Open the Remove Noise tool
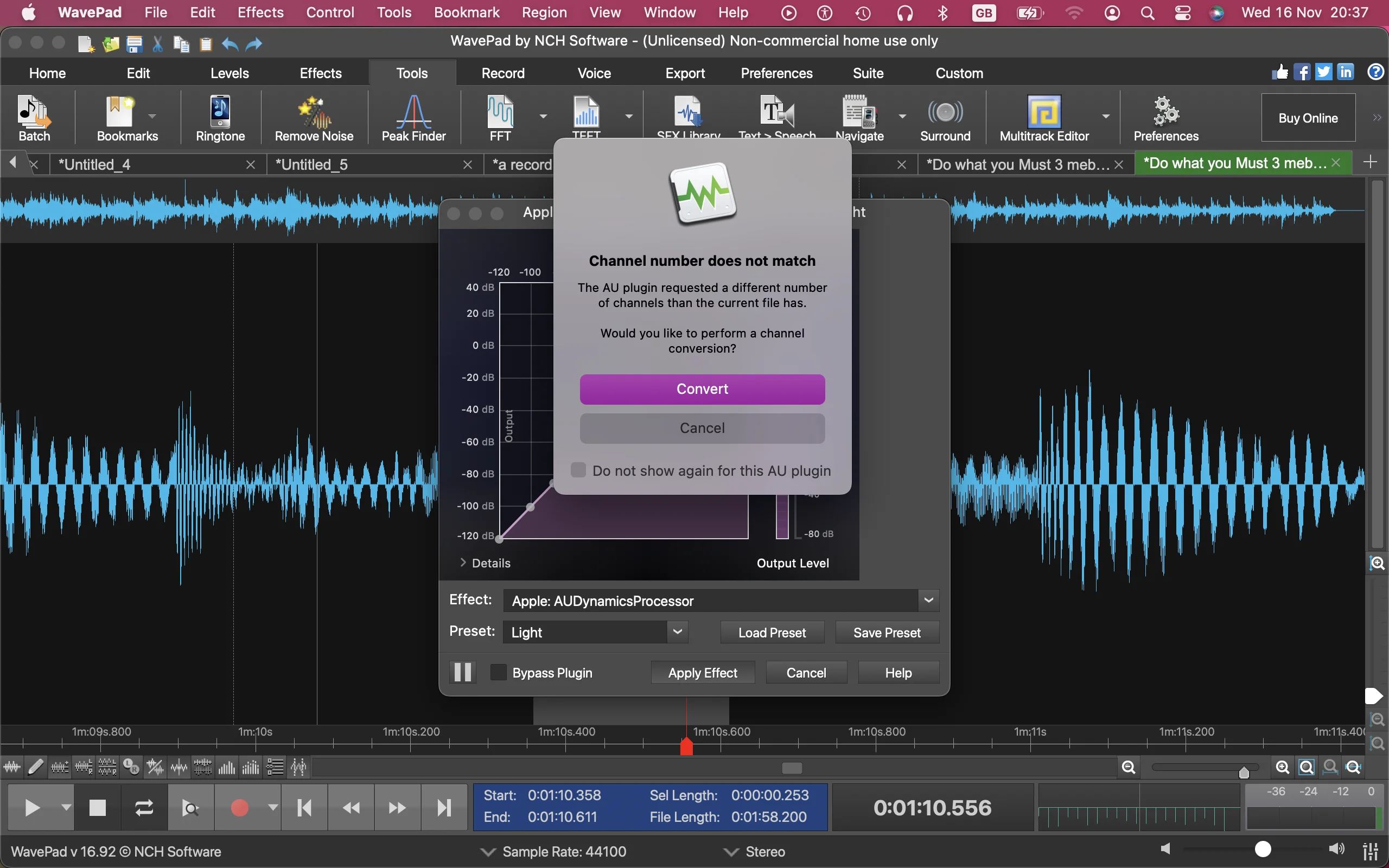The image size is (1389, 868). [x=314, y=118]
